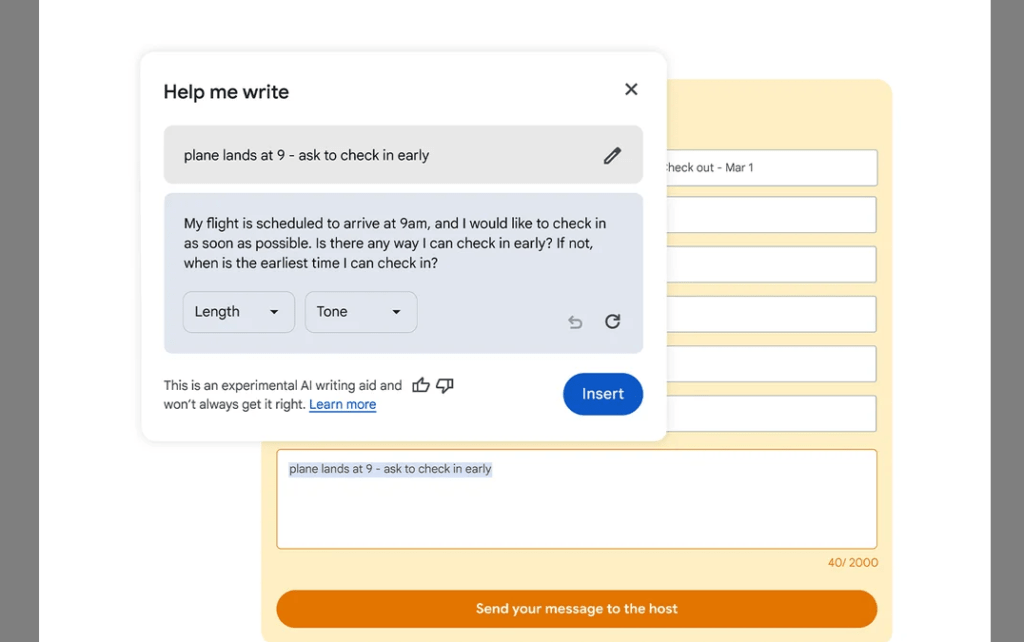Image resolution: width=1024 pixels, height=642 pixels.
Task: Click the blank field directly beneath Check out
Action: pos(771,215)
